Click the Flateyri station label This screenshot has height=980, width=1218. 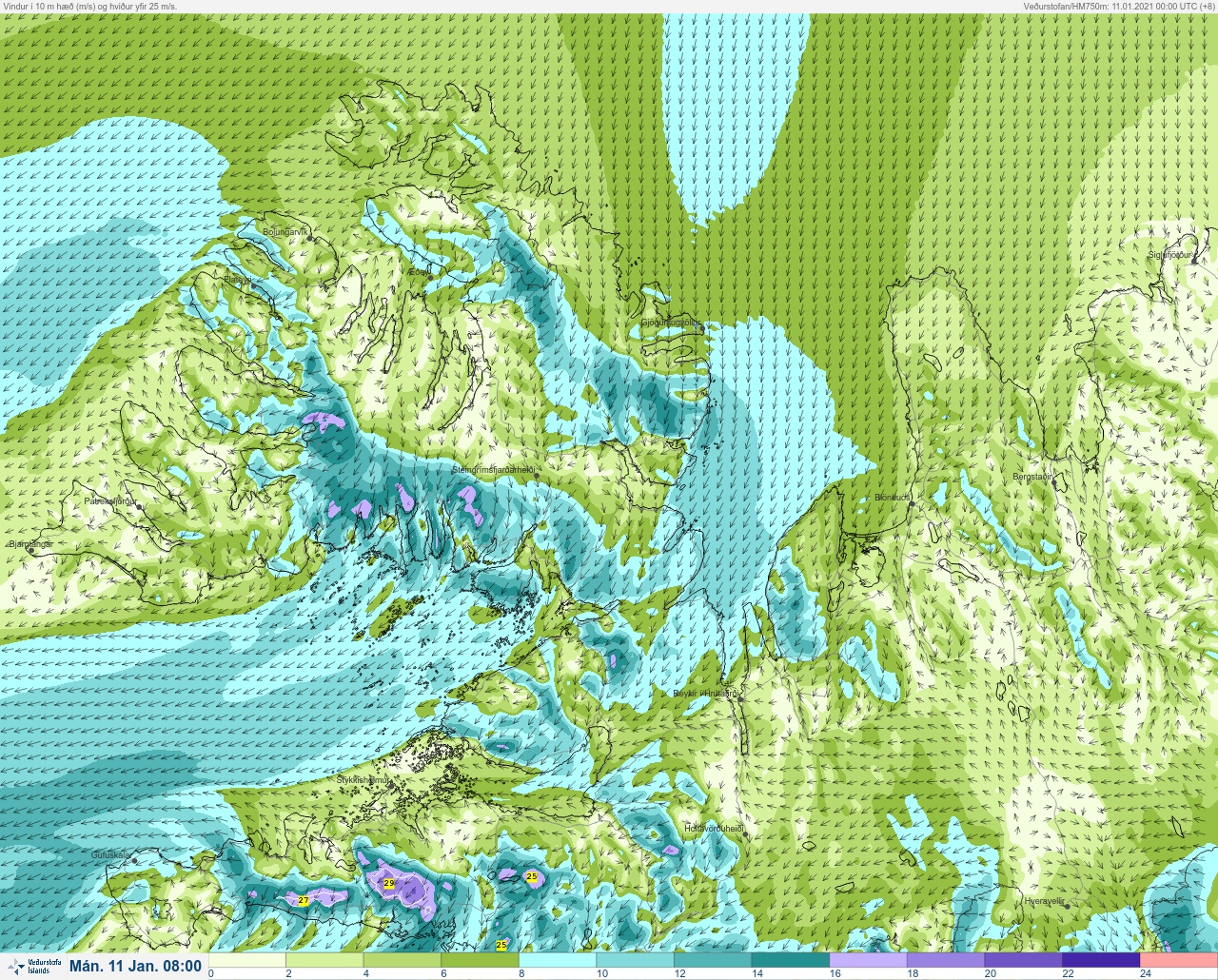coord(236,280)
